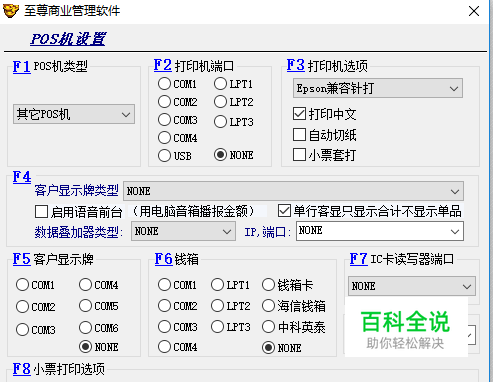Open the IP,端口 combo box arrow
493x382 pixels.
tap(455, 231)
